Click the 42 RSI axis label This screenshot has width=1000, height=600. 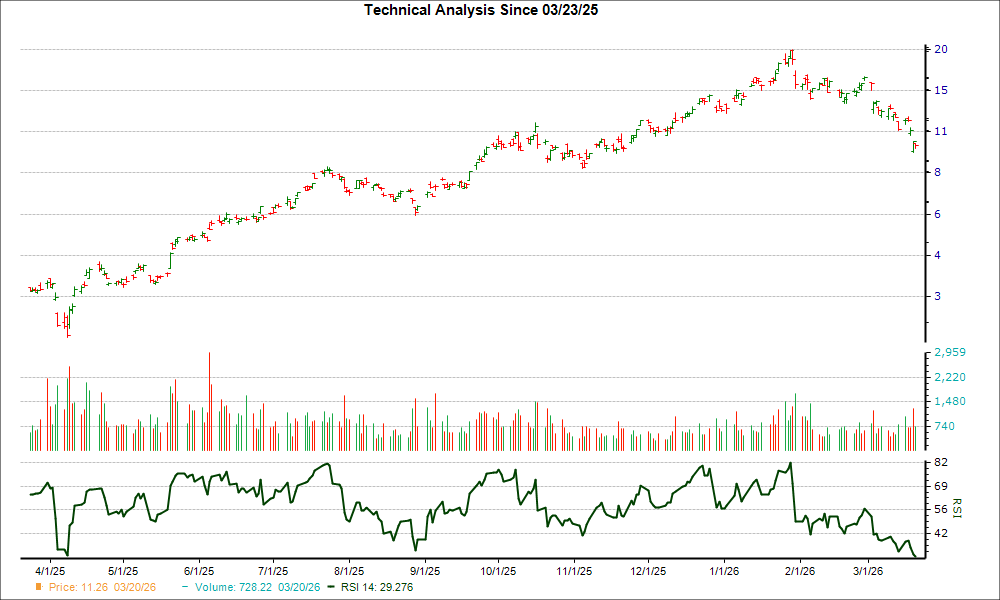[x=941, y=534]
